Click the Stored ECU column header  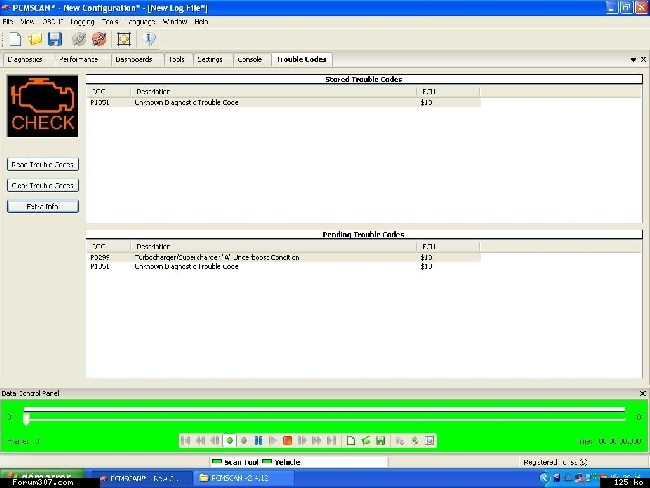449,91
